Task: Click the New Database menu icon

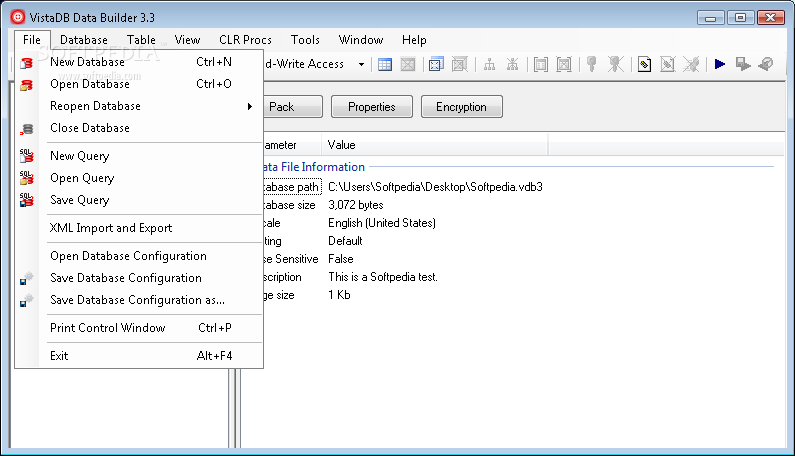Action: pyautogui.click(x=26, y=63)
